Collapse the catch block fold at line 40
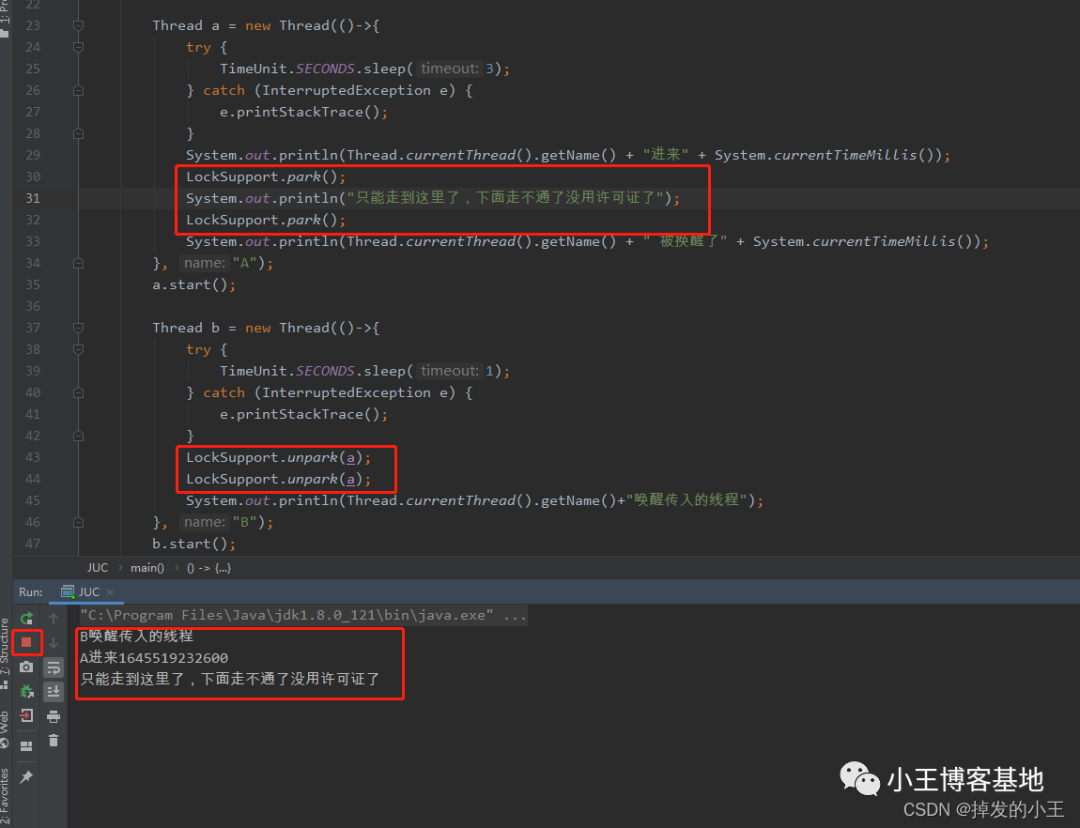This screenshot has height=828, width=1080. point(78,393)
